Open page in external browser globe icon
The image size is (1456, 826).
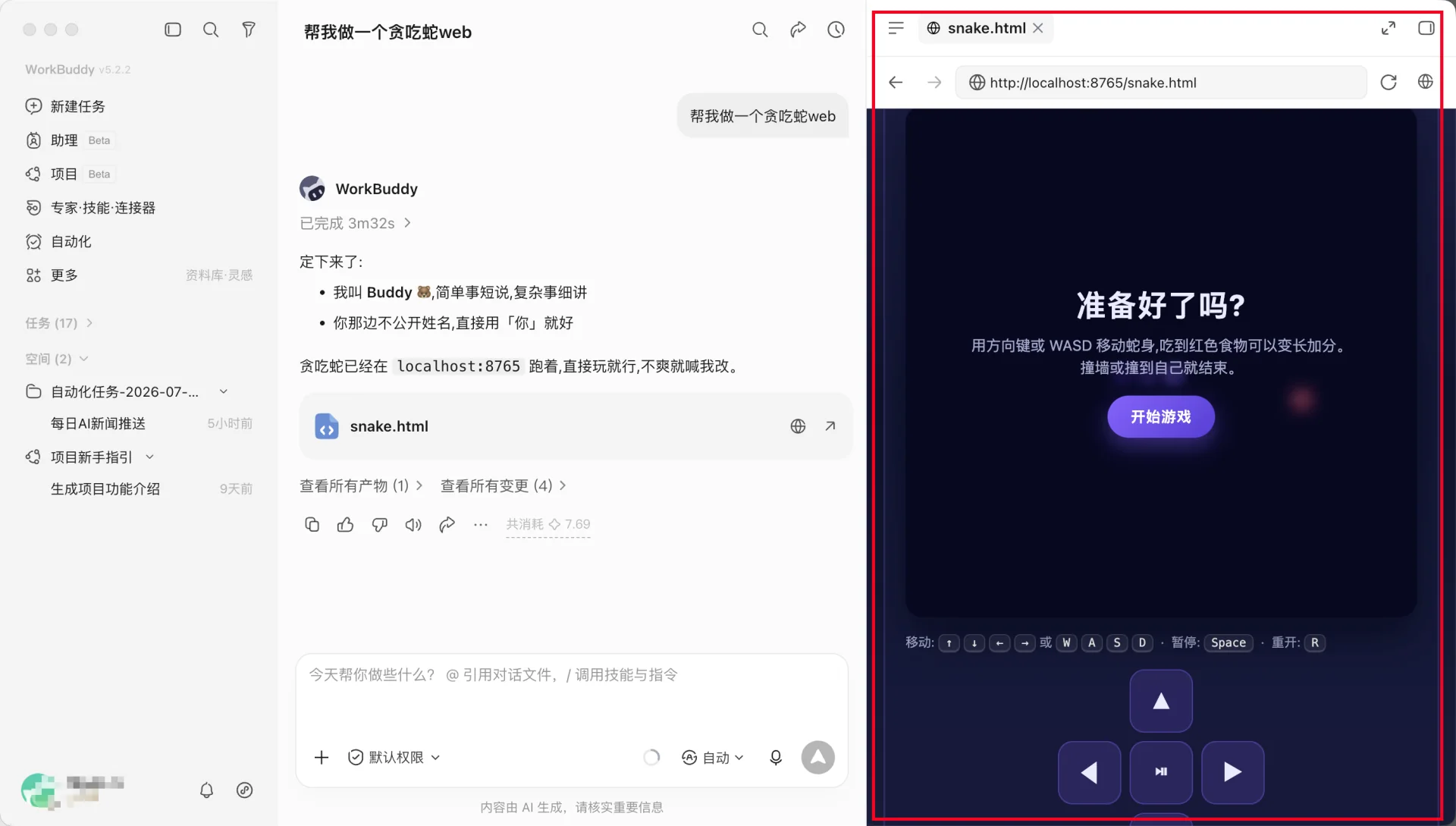(x=1425, y=82)
